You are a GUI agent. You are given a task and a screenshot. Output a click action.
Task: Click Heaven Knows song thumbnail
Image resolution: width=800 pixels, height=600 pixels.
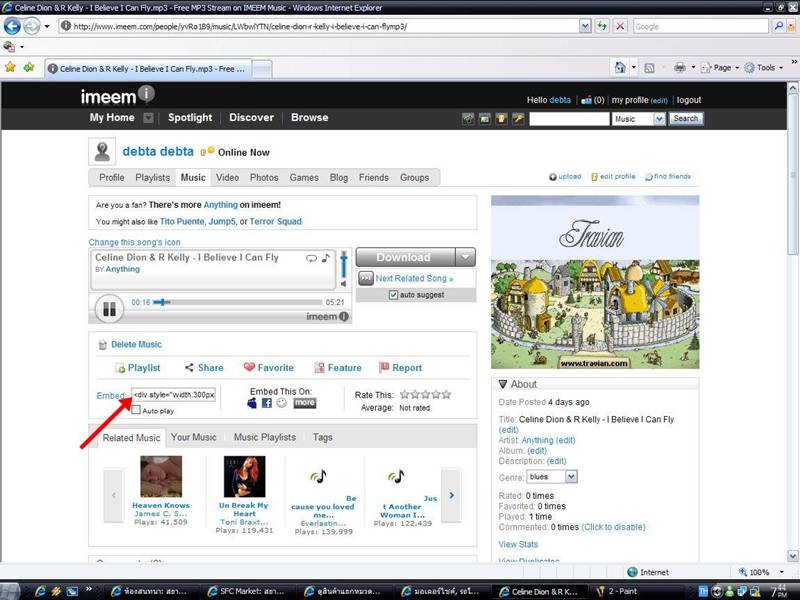pos(161,477)
